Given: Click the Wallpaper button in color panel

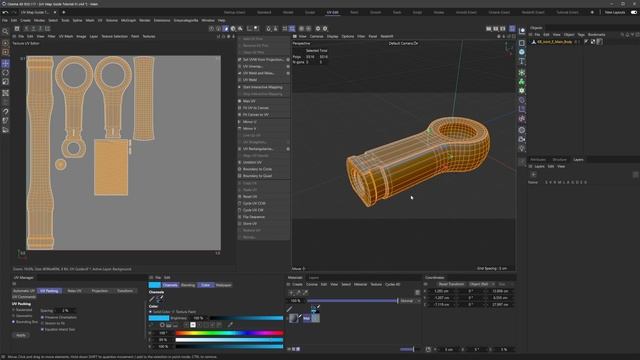Looking at the screenshot, I should point(223,285).
